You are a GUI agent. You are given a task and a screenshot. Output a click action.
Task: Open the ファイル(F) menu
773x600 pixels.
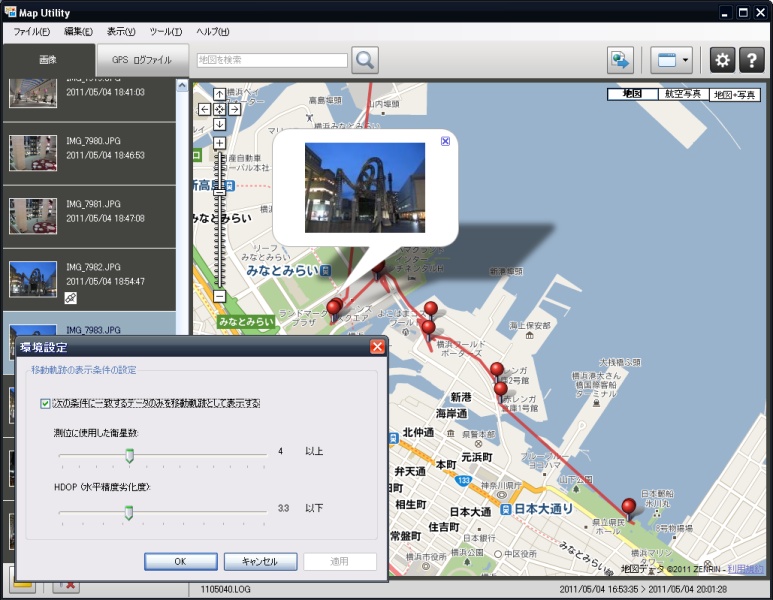coord(32,32)
